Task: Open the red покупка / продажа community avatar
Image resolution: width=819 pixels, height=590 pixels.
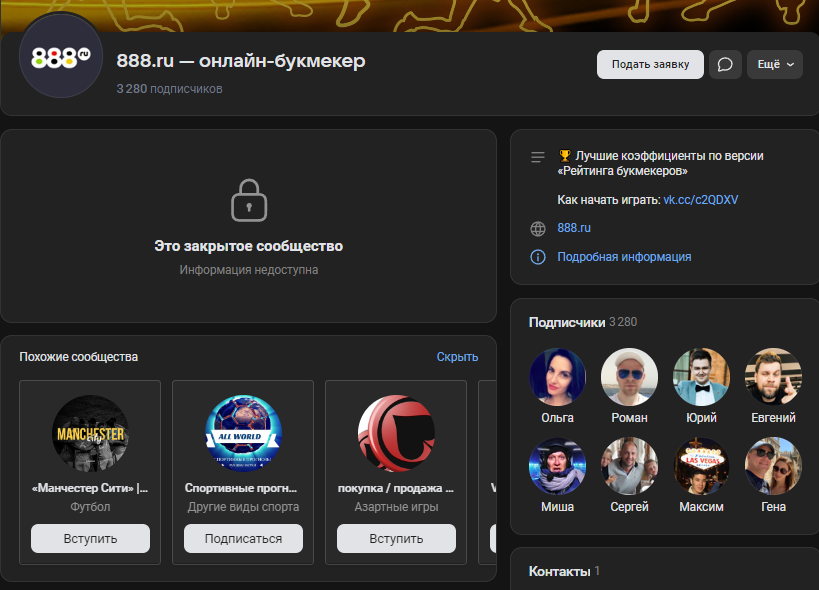Action: pyautogui.click(x=396, y=434)
